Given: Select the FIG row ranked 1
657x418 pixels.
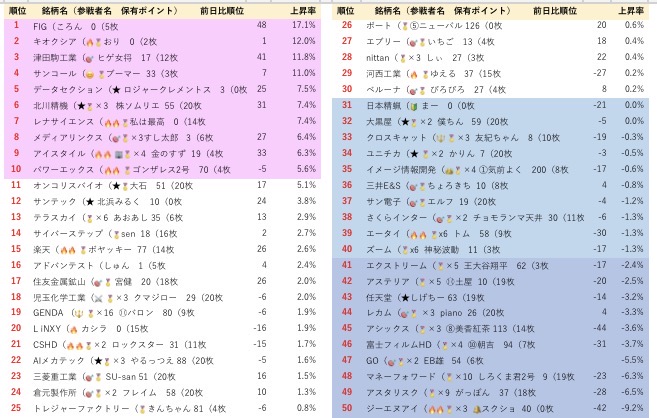Looking at the screenshot, I should [x=163, y=26].
